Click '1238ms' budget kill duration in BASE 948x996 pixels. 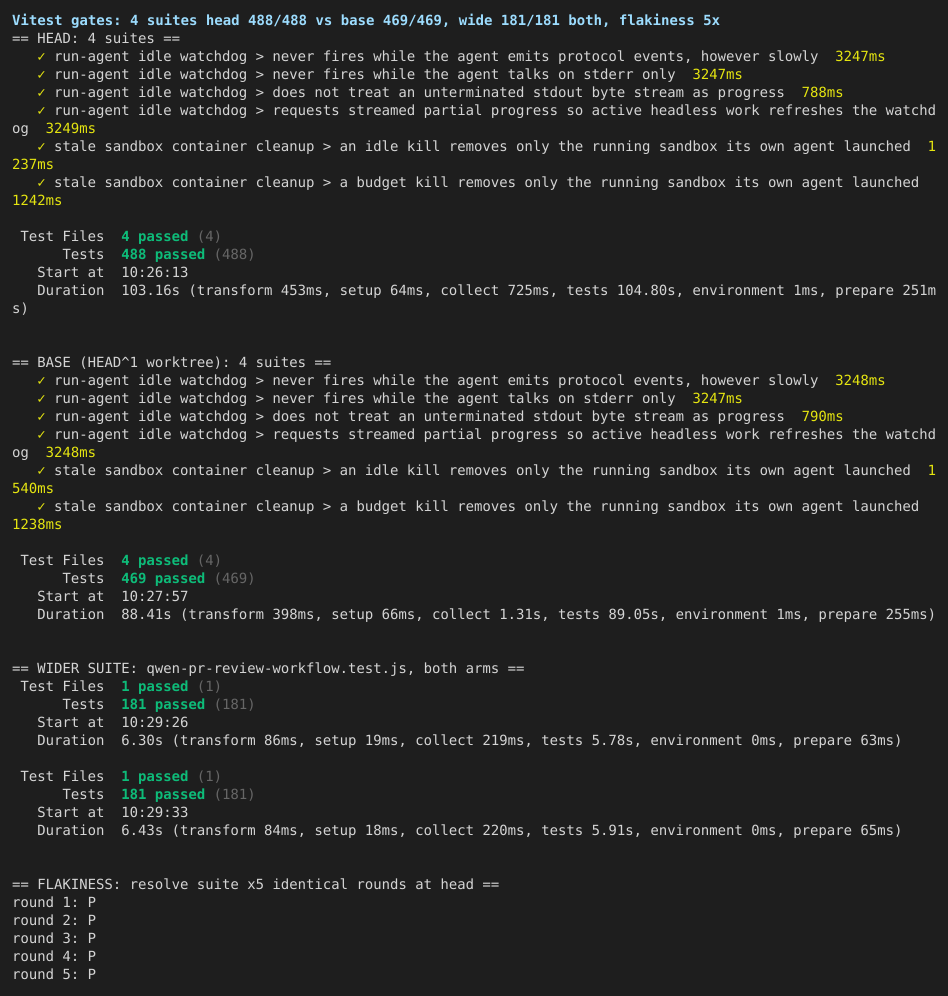pos(37,525)
